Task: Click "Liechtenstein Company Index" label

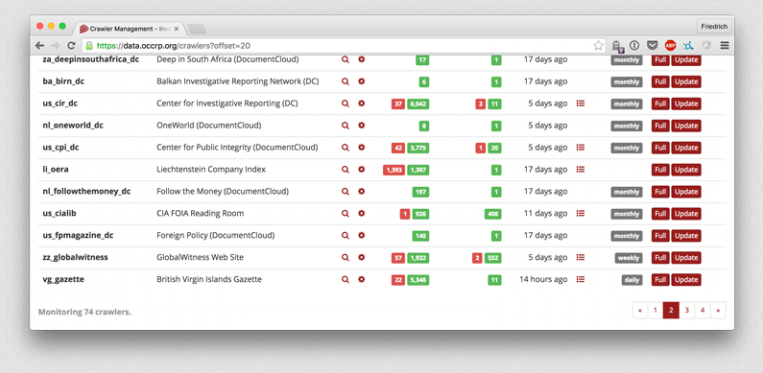Action: [x=211, y=169]
